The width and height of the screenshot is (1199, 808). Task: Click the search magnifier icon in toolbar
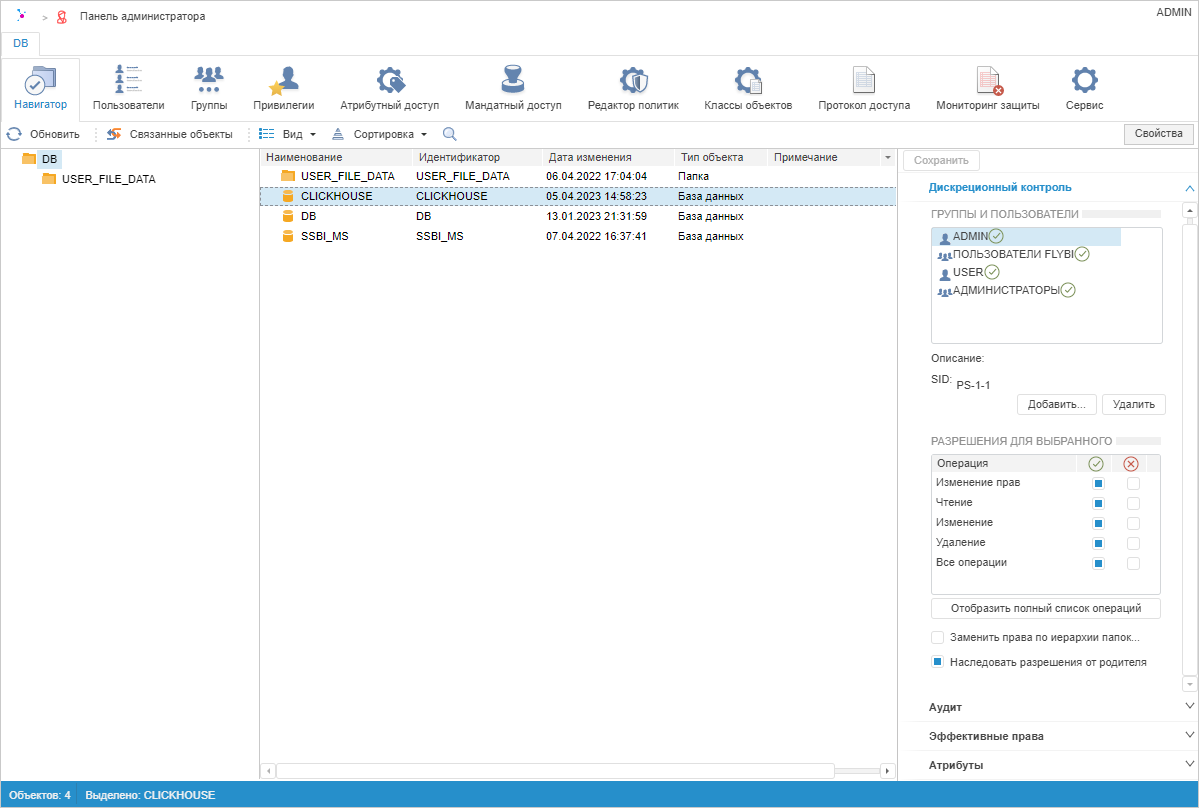pyautogui.click(x=450, y=134)
